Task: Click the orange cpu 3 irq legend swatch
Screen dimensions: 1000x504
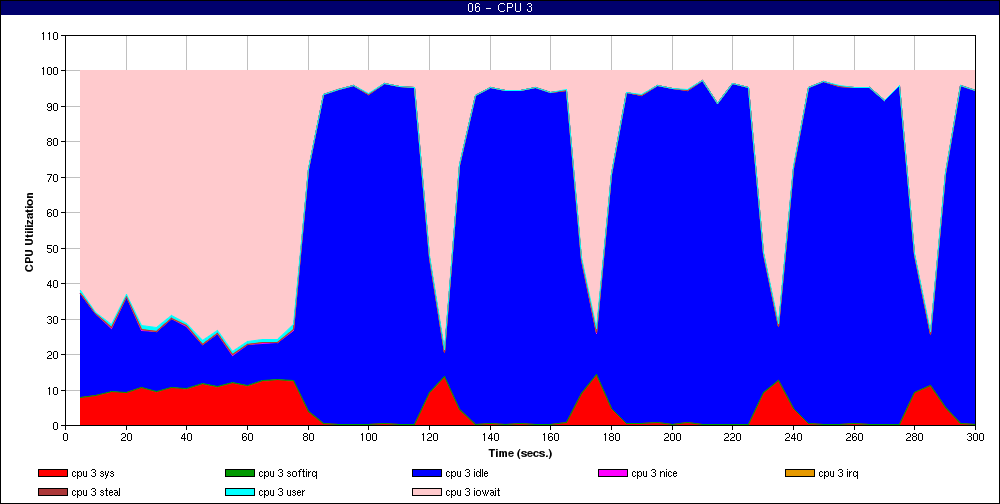Action: tap(800, 473)
